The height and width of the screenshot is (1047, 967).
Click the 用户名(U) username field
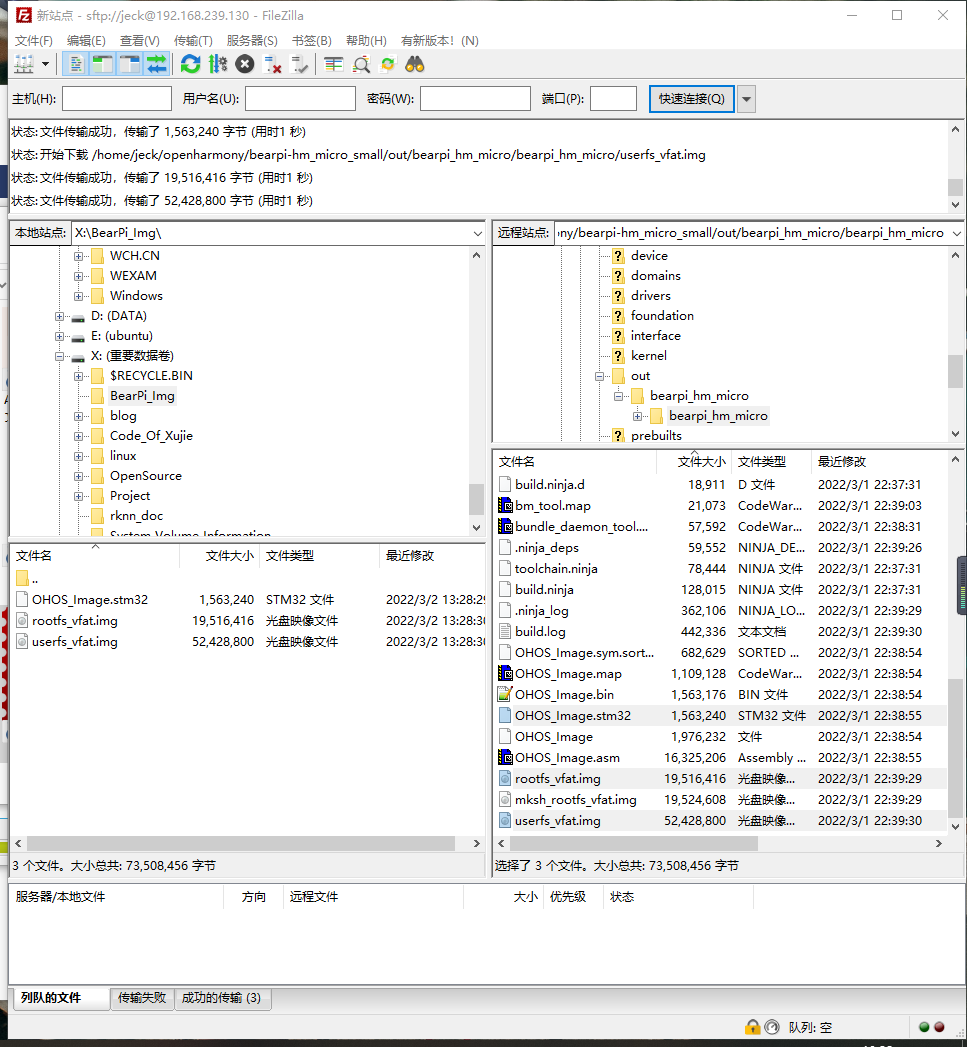tap(301, 99)
